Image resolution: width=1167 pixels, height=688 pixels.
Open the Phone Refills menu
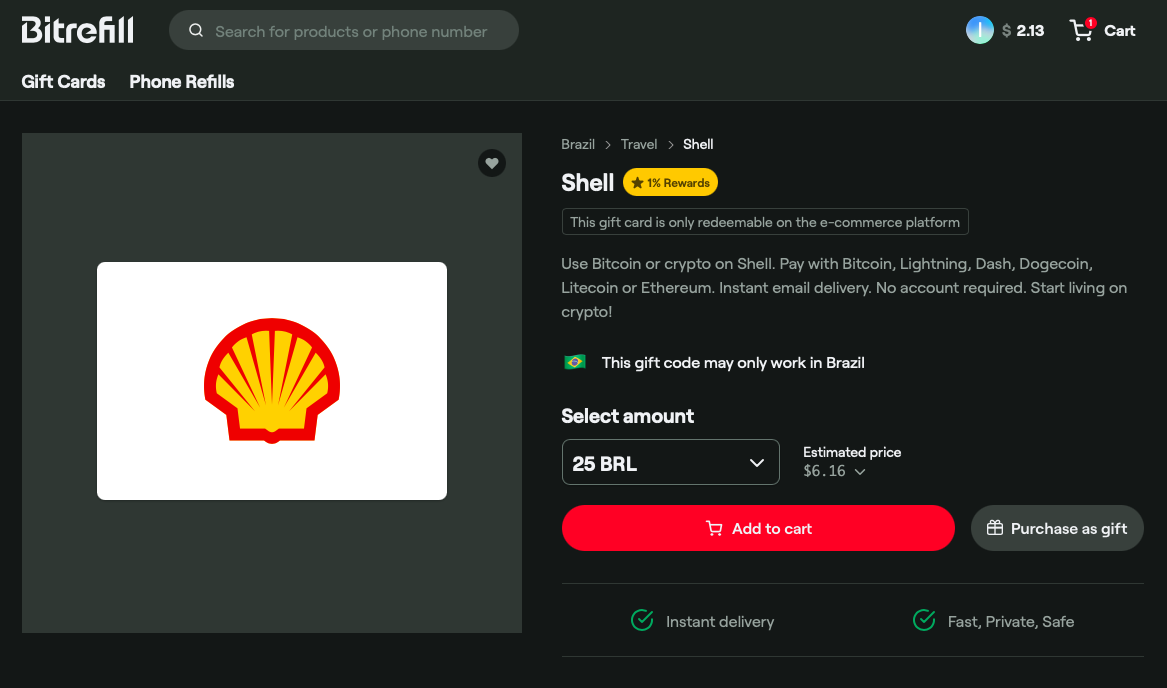[182, 82]
